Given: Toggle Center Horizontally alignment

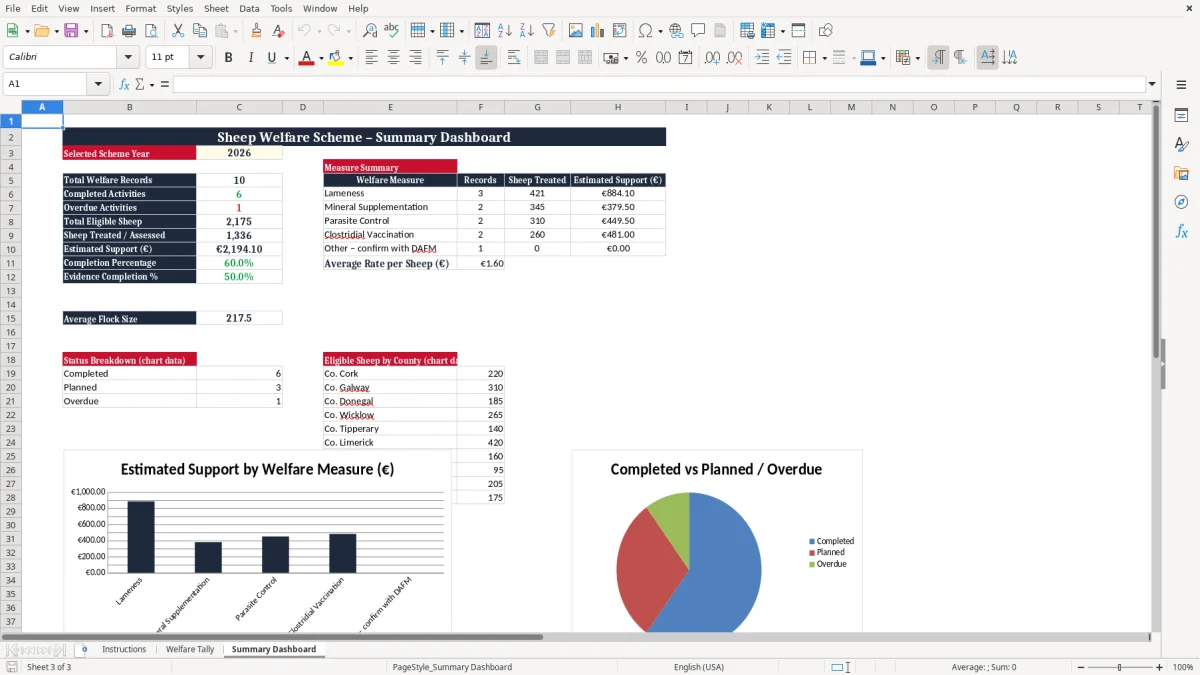Looking at the screenshot, I should (394, 58).
